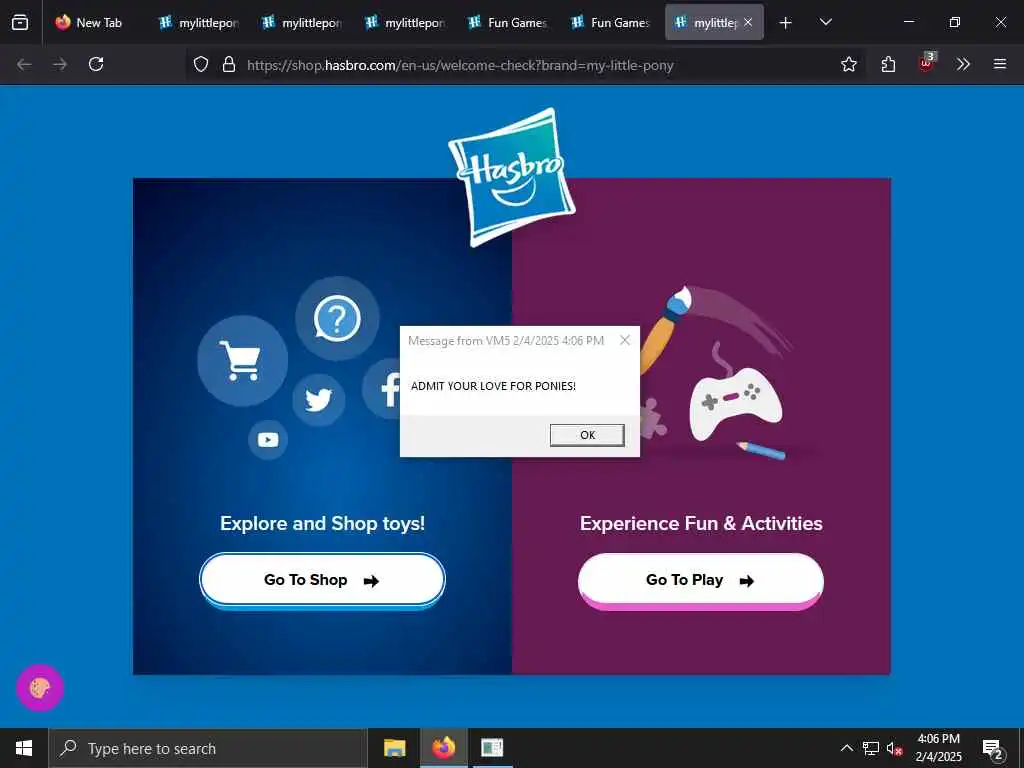Image resolution: width=1024 pixels, height=768 pixels.
Task: Show hidden system tray icons
Action: 846,748
